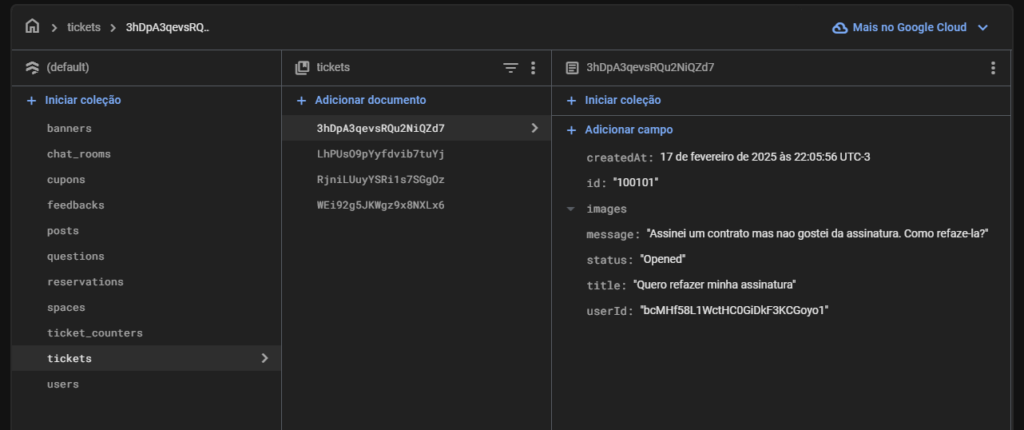Expand Mais no Google Cloud dropdown arrow
The image size is (1024, 430).
[x=982, y=27]
